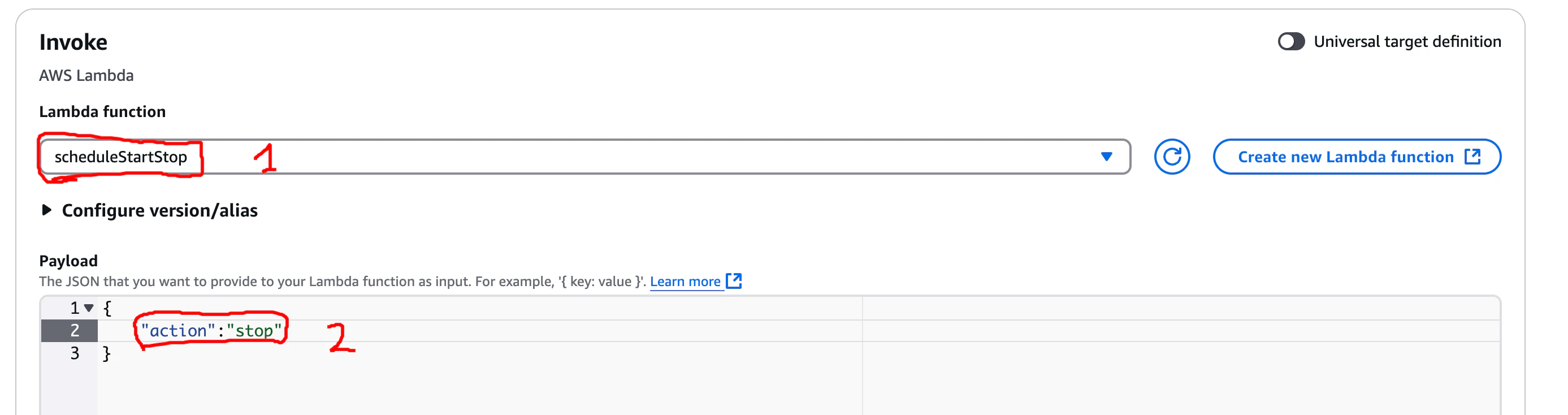Place cursor on the "action" key text

[177, 331]
